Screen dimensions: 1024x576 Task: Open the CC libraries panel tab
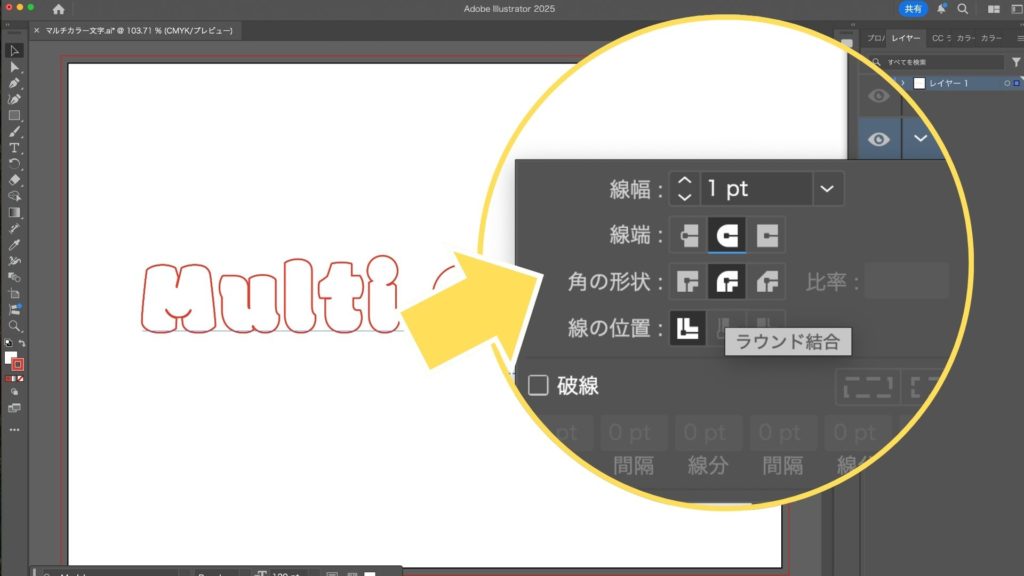coord(940,38)
